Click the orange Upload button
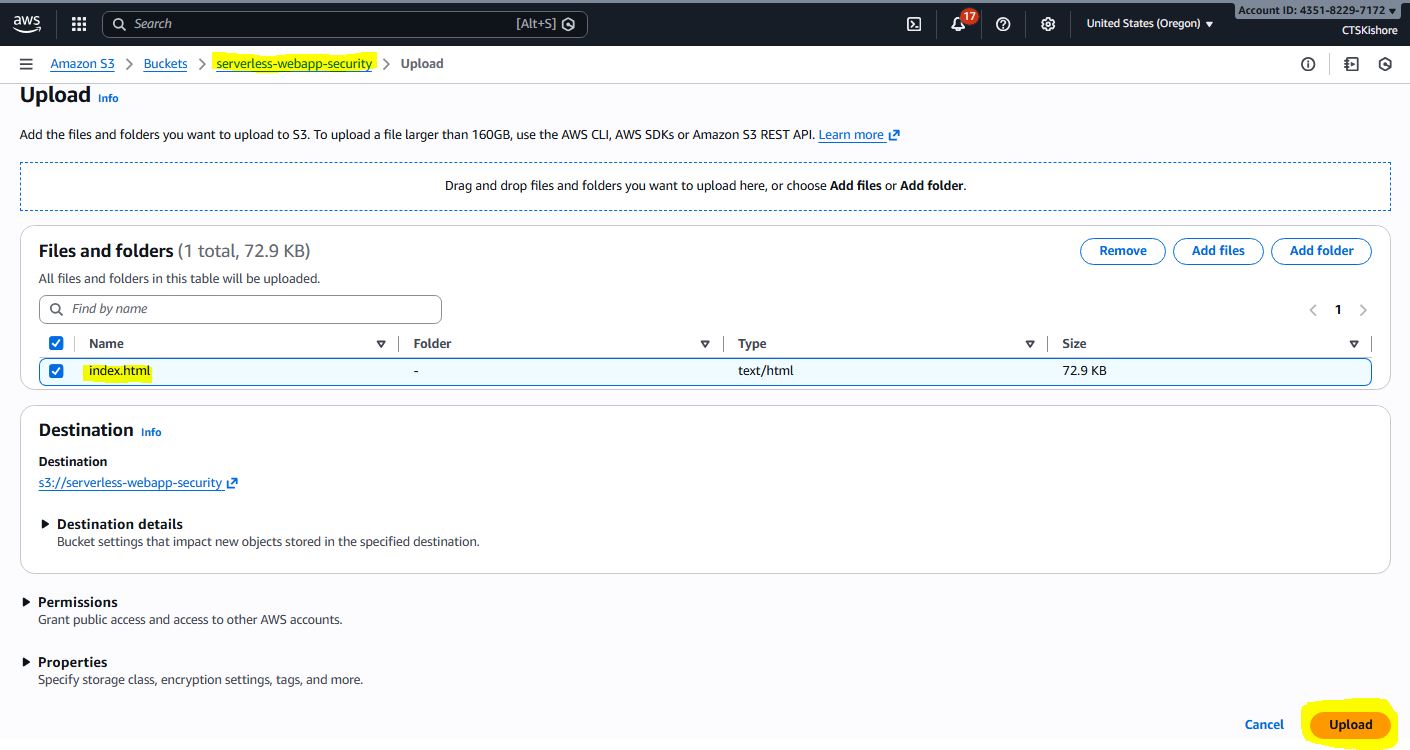 [x=1350, y=725]
